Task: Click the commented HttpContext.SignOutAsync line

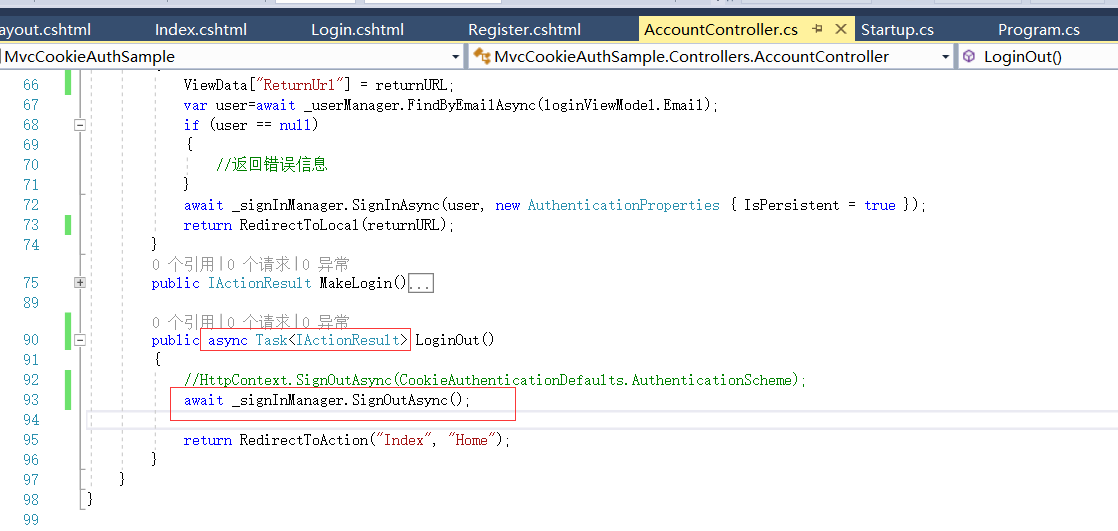Action: pyautogui.click(x=495, y=380)
